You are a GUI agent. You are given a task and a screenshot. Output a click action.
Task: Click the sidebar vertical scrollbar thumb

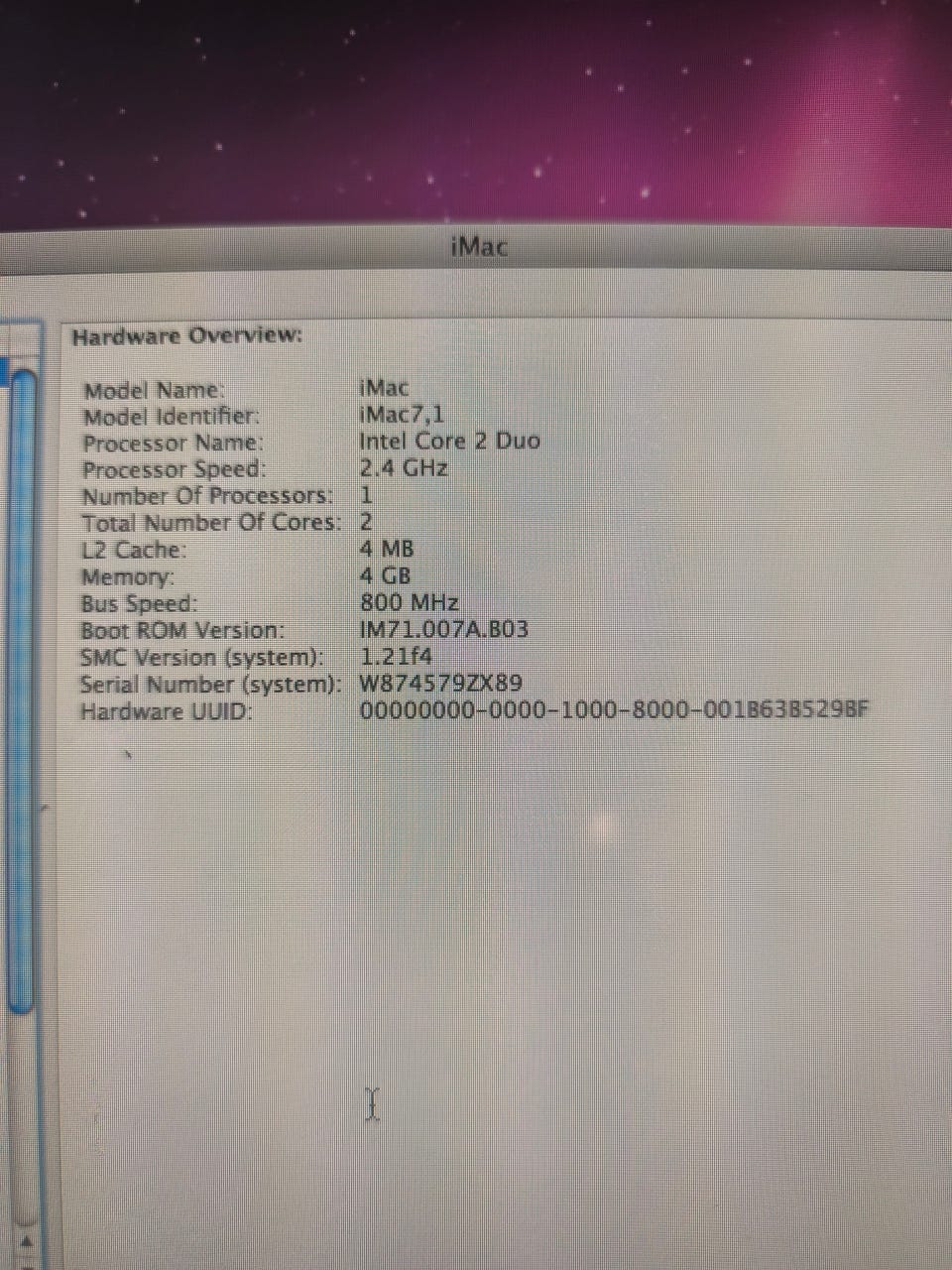tap(22, 690)
